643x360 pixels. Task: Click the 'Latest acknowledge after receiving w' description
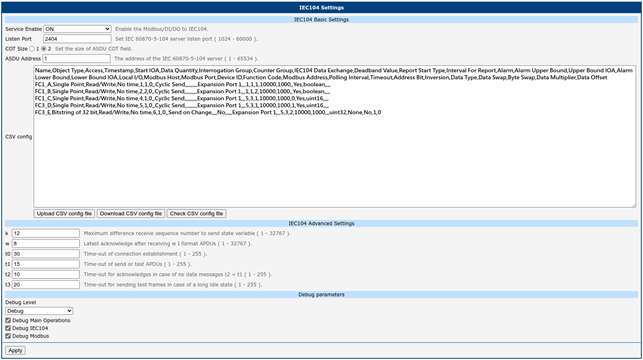click(168, 244)
